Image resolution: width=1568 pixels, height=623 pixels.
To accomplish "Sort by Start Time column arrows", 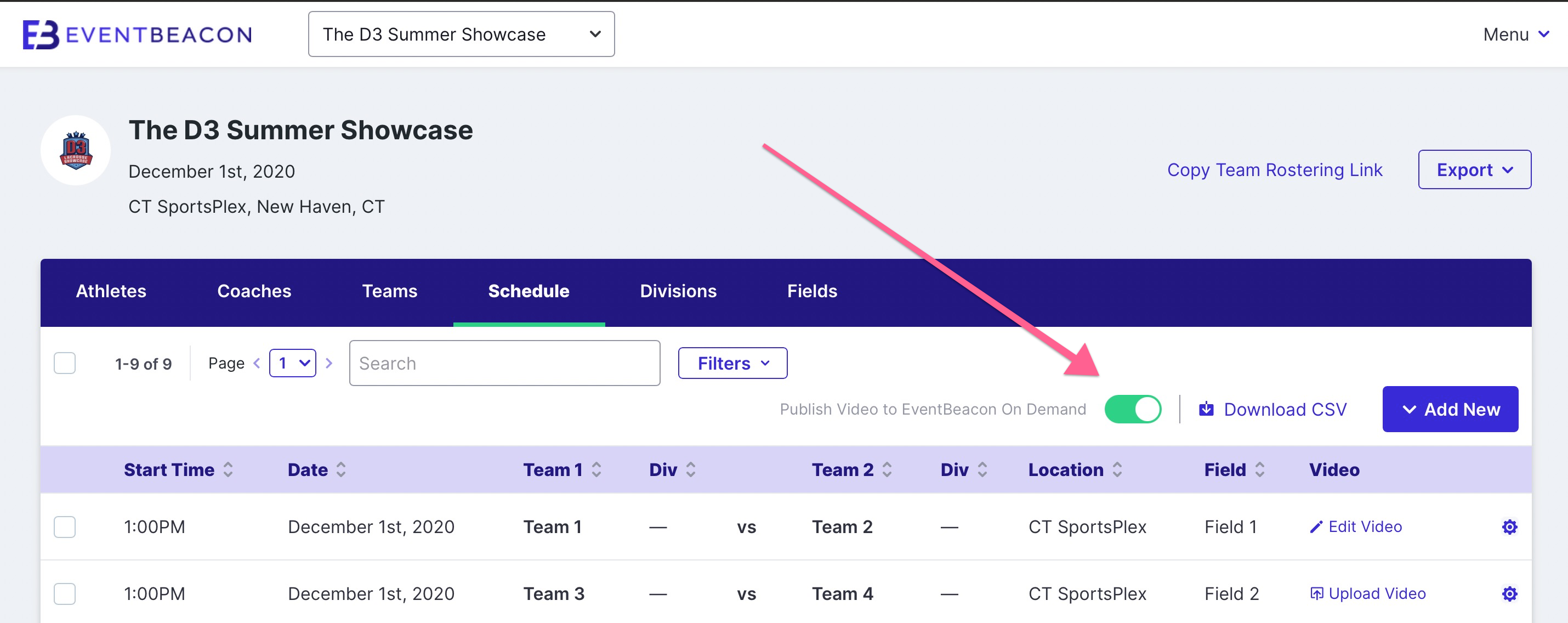I will [228, 469].
